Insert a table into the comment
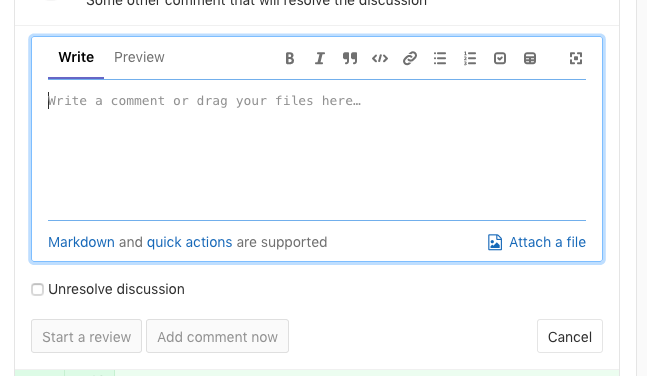Screen dimensions: 647x376 (530, 58)
